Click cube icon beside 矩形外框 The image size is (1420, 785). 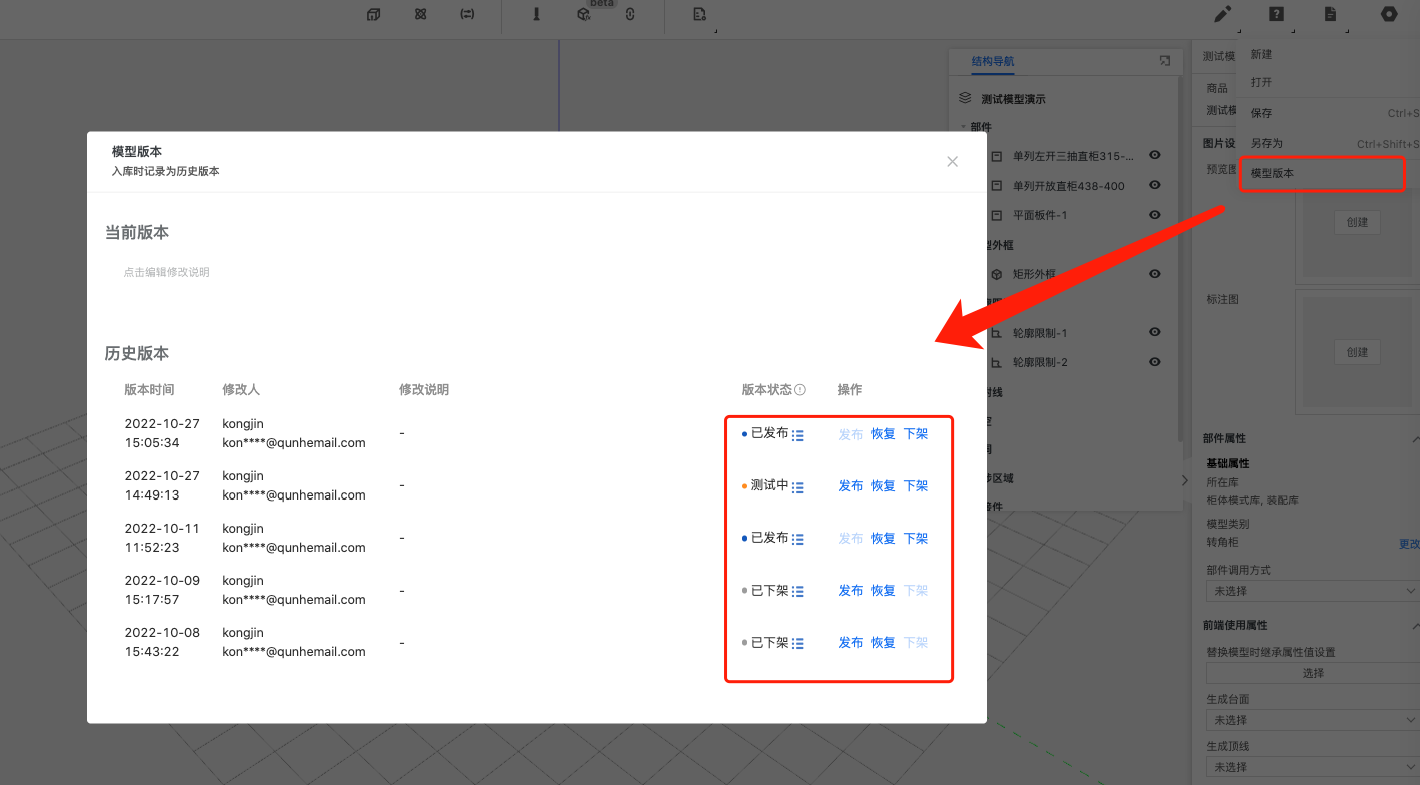point(997,274)
